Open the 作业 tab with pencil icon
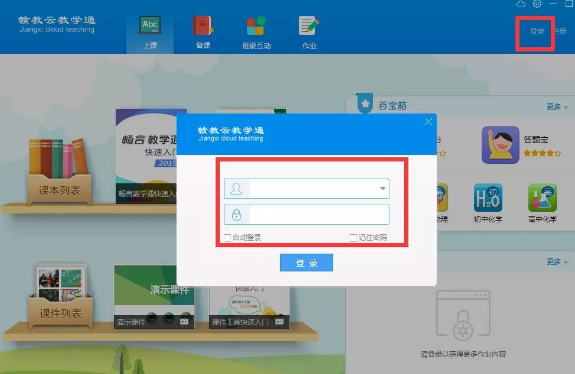 309,33
